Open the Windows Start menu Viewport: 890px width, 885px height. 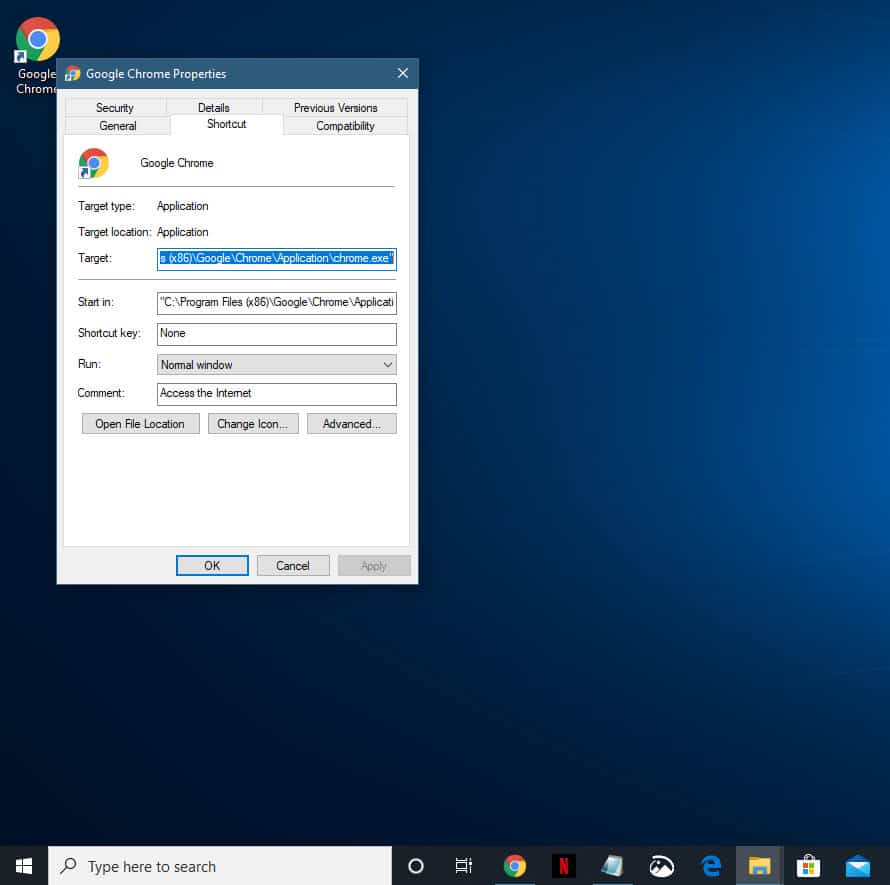point(24,866)
